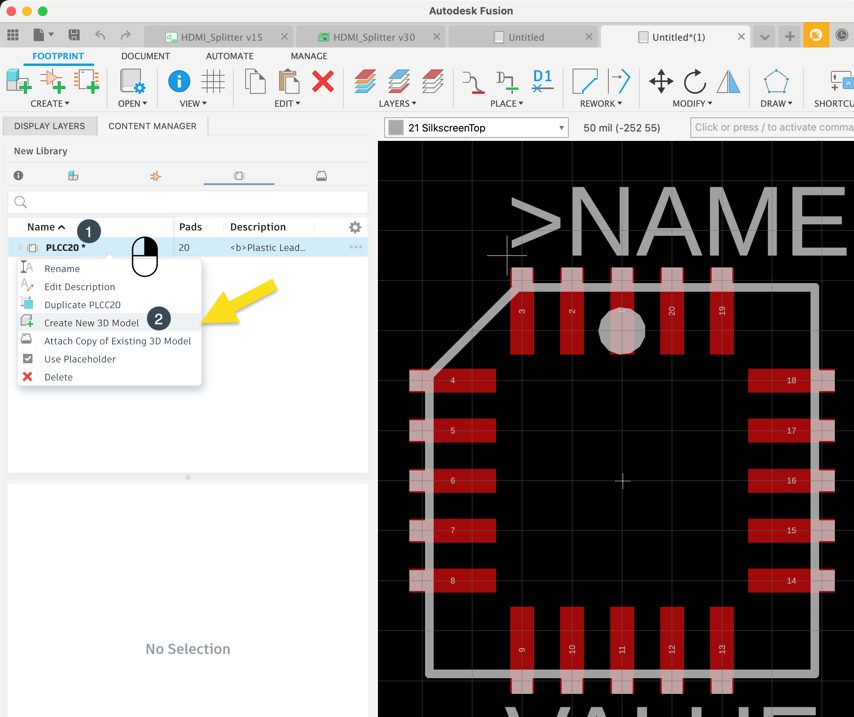
Task: Click the Paste icon in Edit group
Action: 289,81
